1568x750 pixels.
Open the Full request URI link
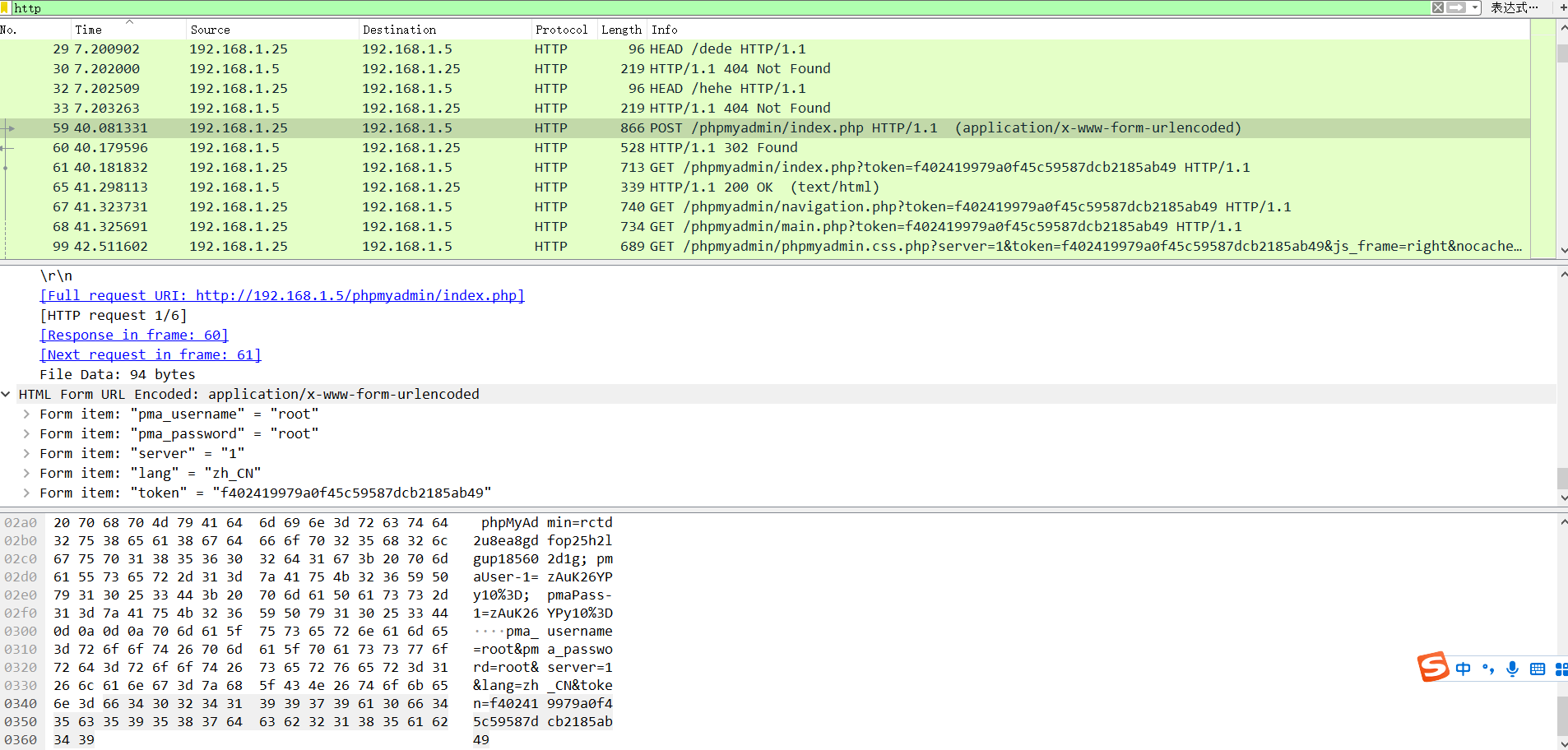(282, 296)
